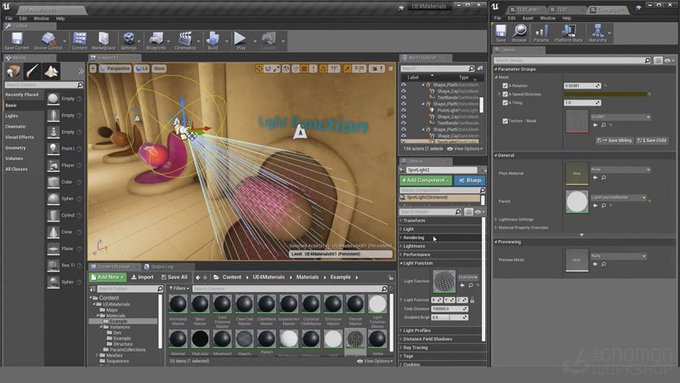The image size is (680, 383).
Task: Open the Marketplace toolbar icon
Action: coord(104,40)
